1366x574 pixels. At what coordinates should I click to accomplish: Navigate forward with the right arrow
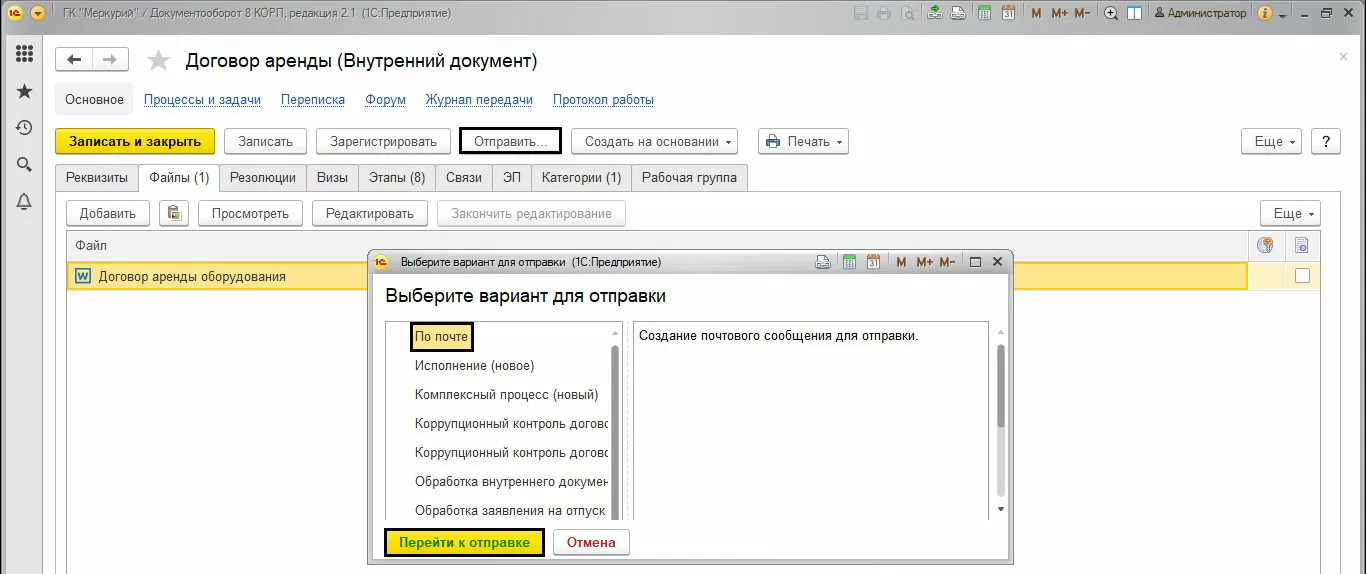pos(110,60)
